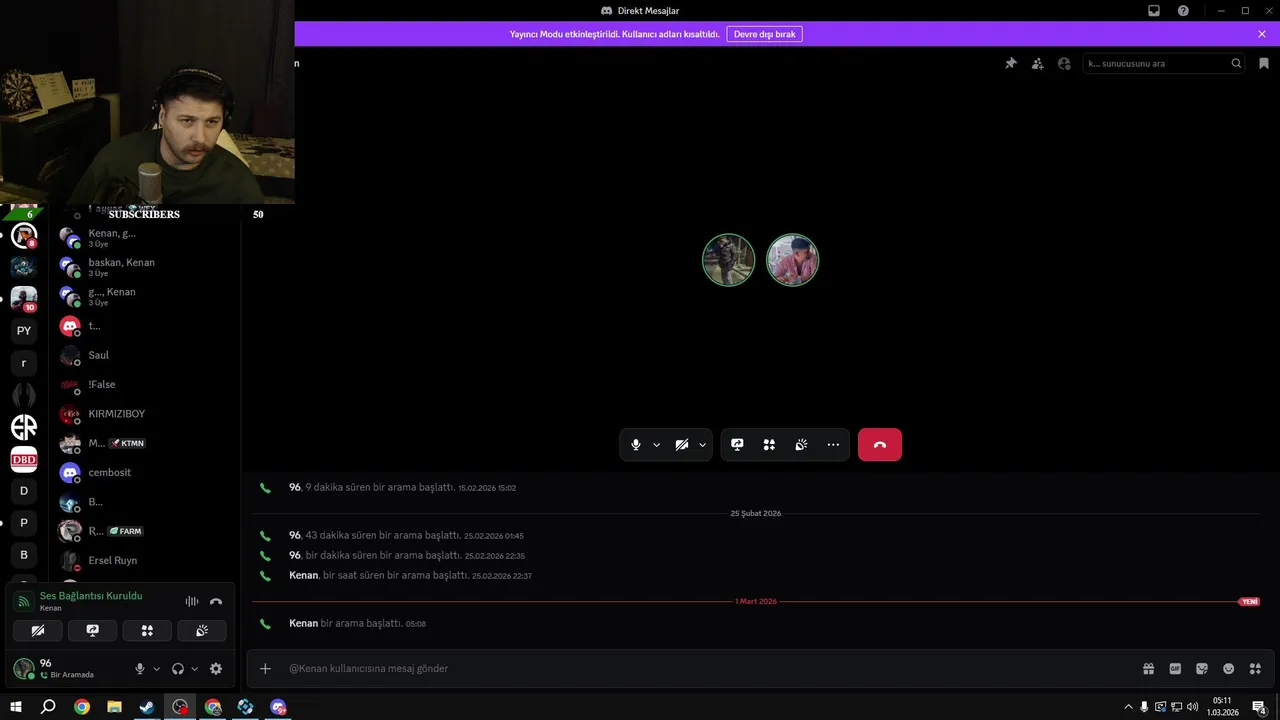The width and height of the screenshot is (1280, 720).
Task: Hang up with the red disconnect button
Action: (x=880, y=445)
